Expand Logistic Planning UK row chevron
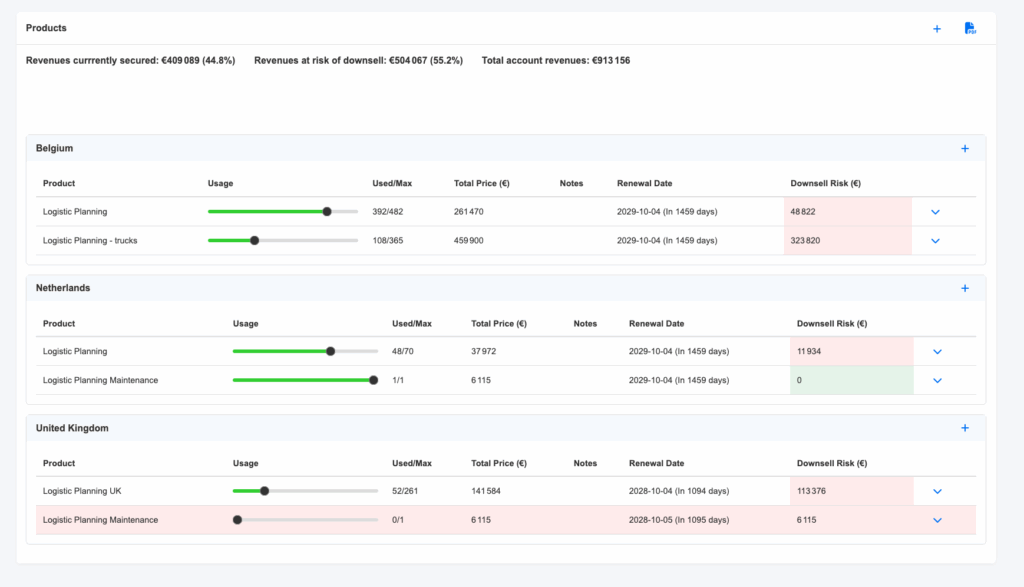 click(x=937, y=491)
